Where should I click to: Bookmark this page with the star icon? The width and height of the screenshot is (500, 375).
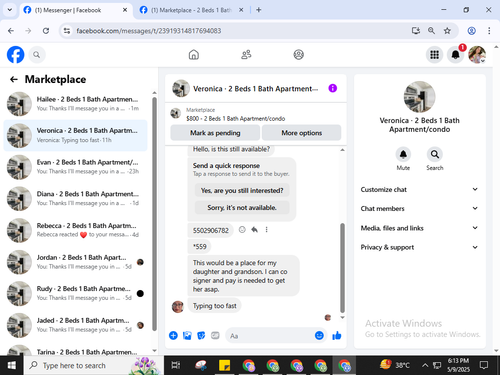click(x=447, y=31)
